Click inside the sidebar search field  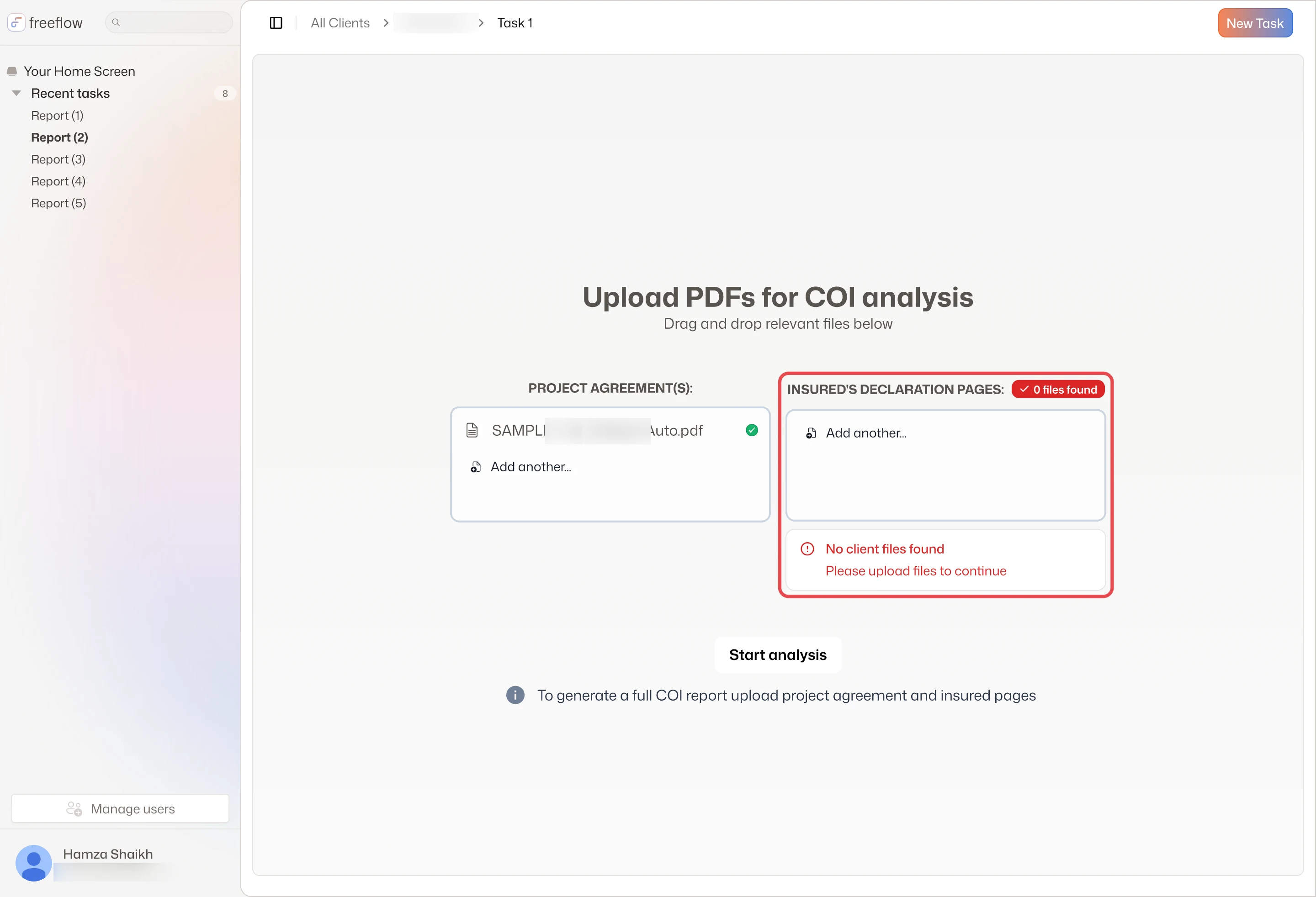169,23
